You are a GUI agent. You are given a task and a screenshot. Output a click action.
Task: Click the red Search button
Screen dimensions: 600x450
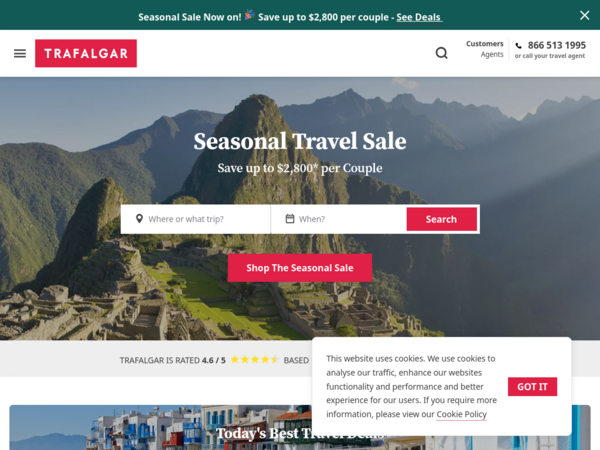click(x=442, y=219)
